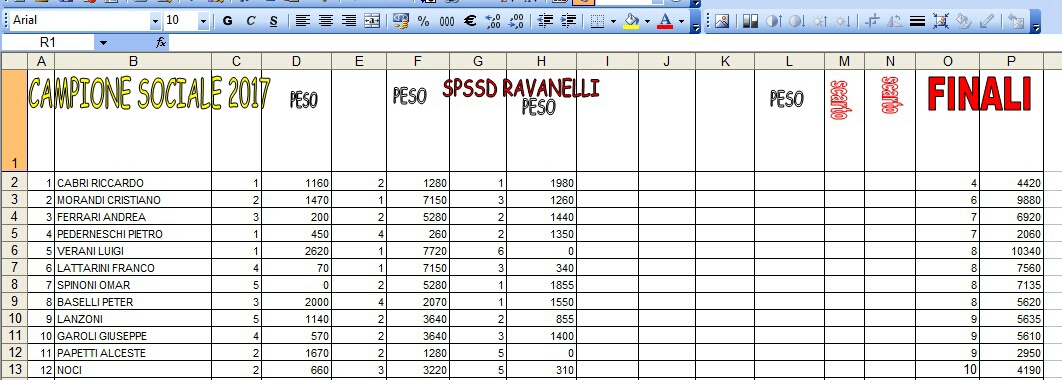Open Formatting toolbar options arrow
The height and width of the screenshot is (380, 1062).
(x=697, y=21)
